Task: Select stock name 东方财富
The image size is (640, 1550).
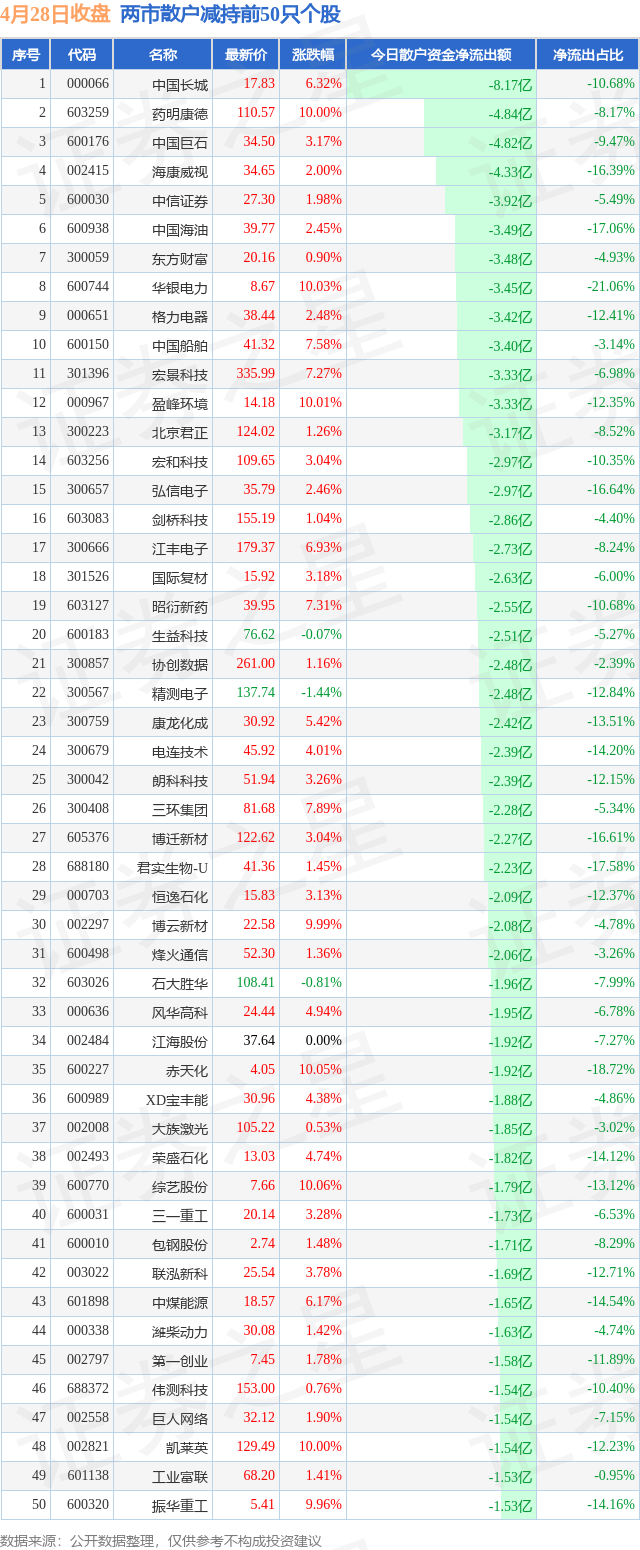Action: [x=181, y=258]
